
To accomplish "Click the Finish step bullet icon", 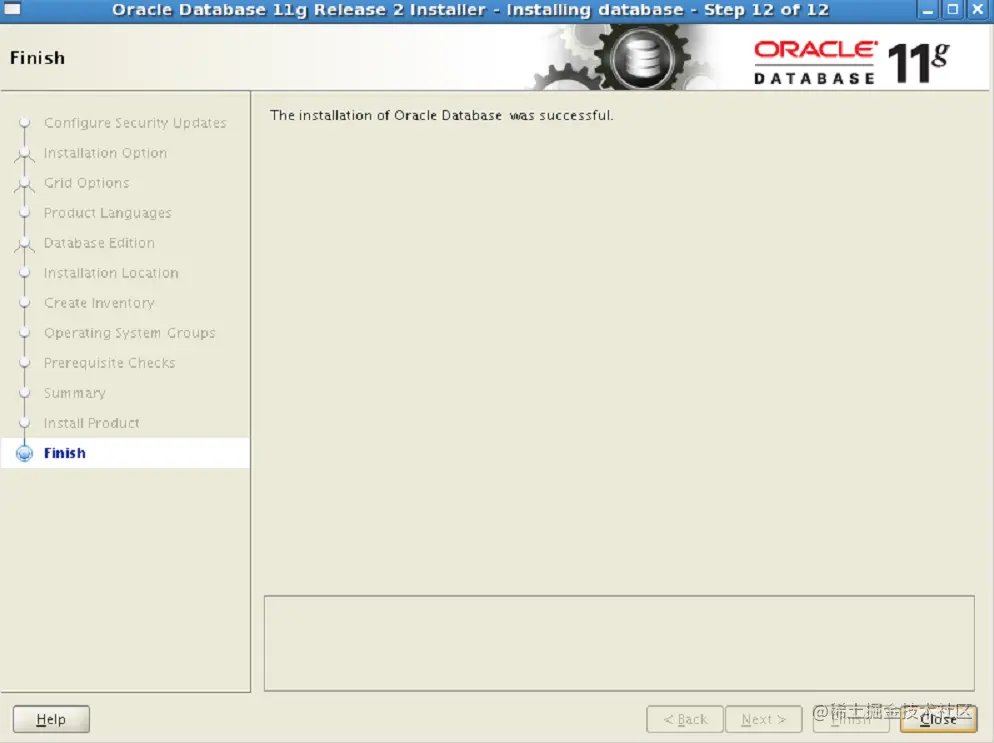I will [x=24, y=453].
